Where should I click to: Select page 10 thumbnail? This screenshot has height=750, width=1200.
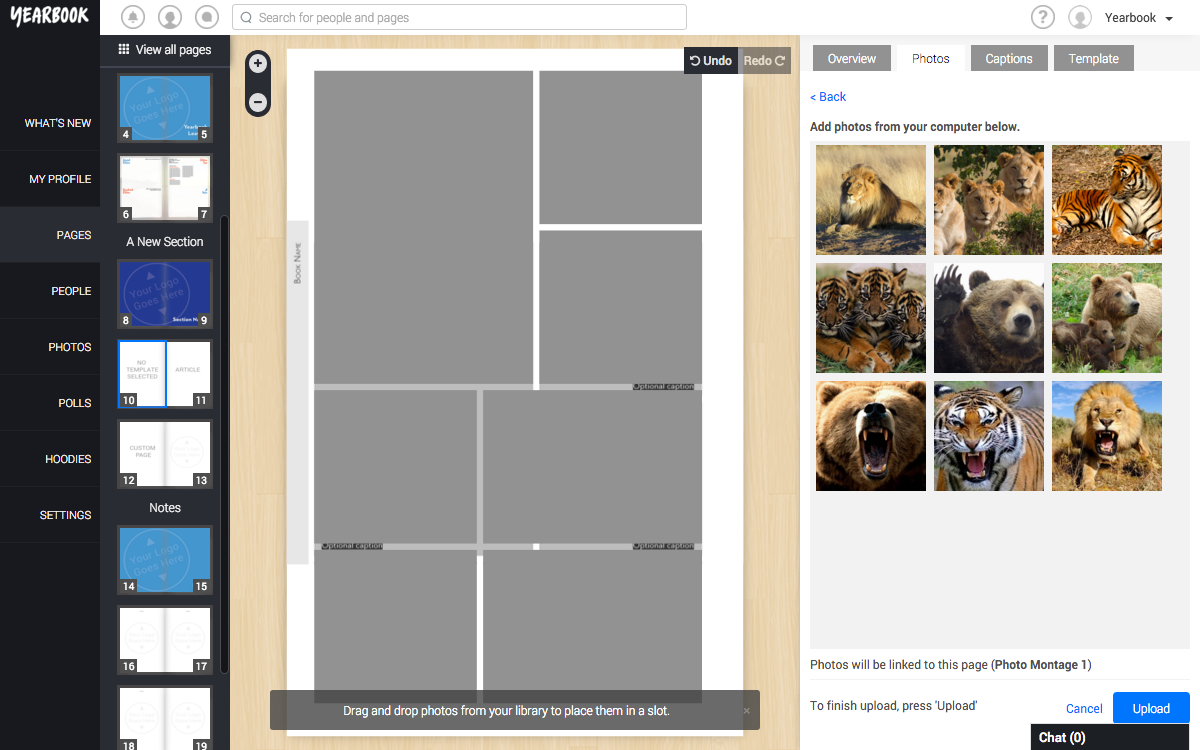142,373
